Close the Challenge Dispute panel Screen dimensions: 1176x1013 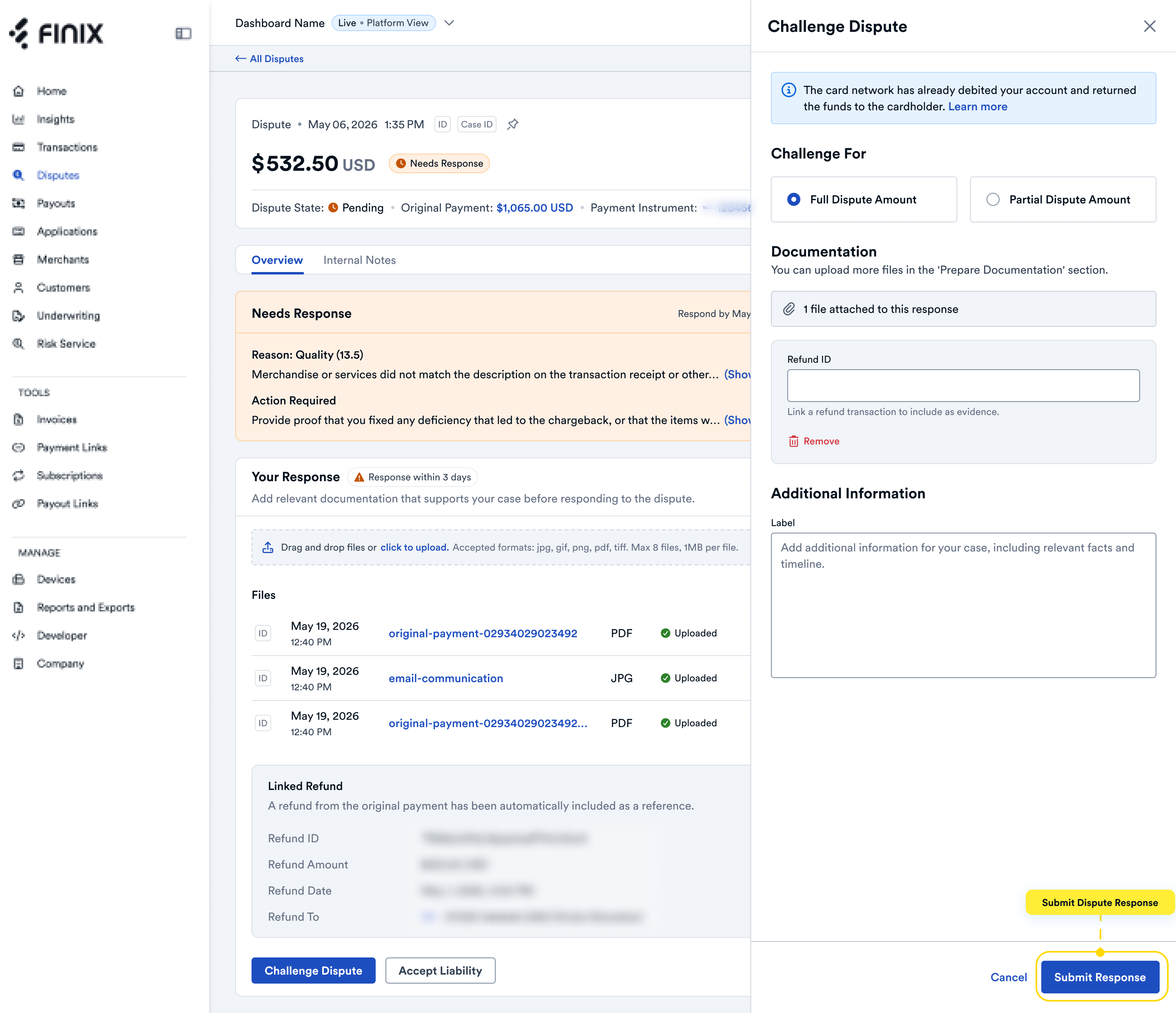(1149, 26)
